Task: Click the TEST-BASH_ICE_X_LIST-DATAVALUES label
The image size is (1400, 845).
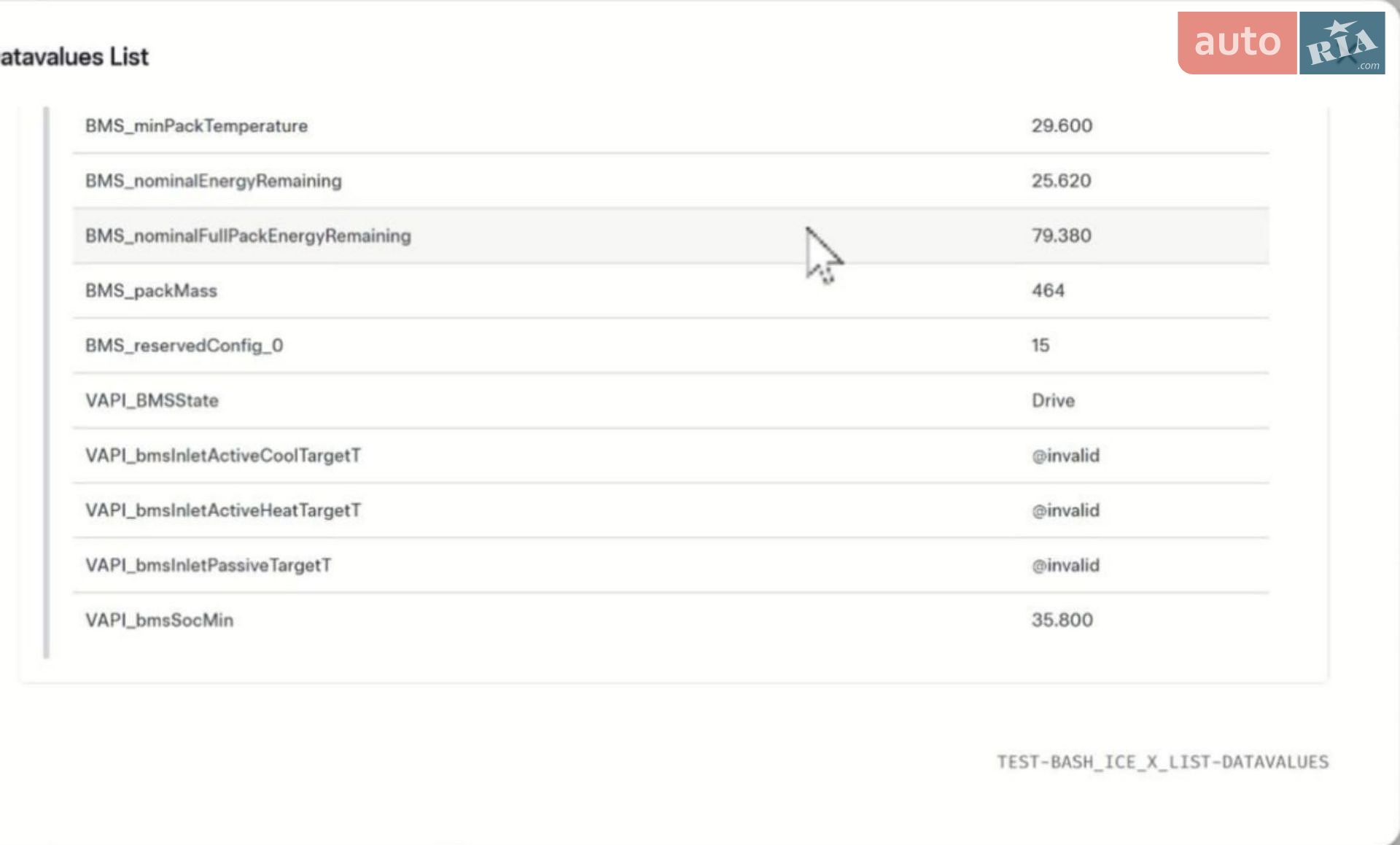Action: tap(1163, 762)
